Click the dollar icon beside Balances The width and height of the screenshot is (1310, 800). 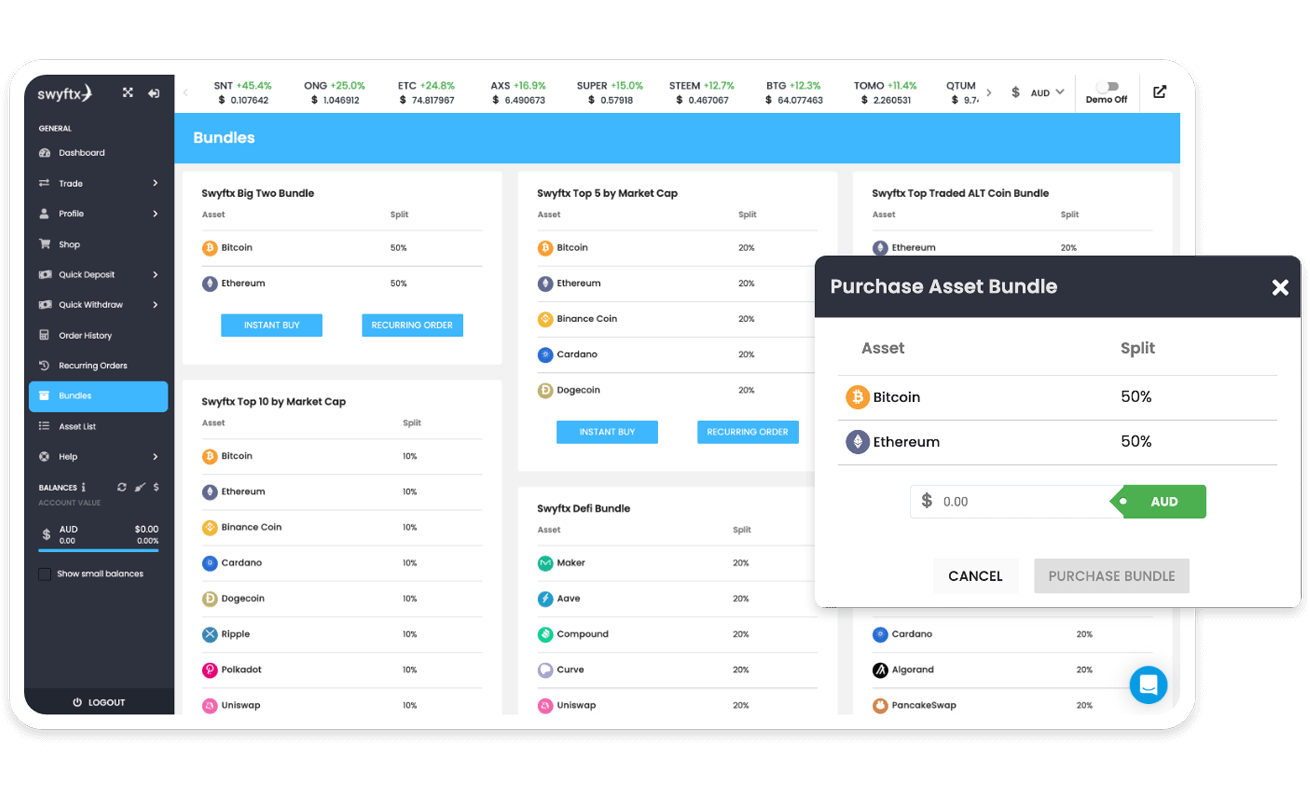click(x=156, y=487)
